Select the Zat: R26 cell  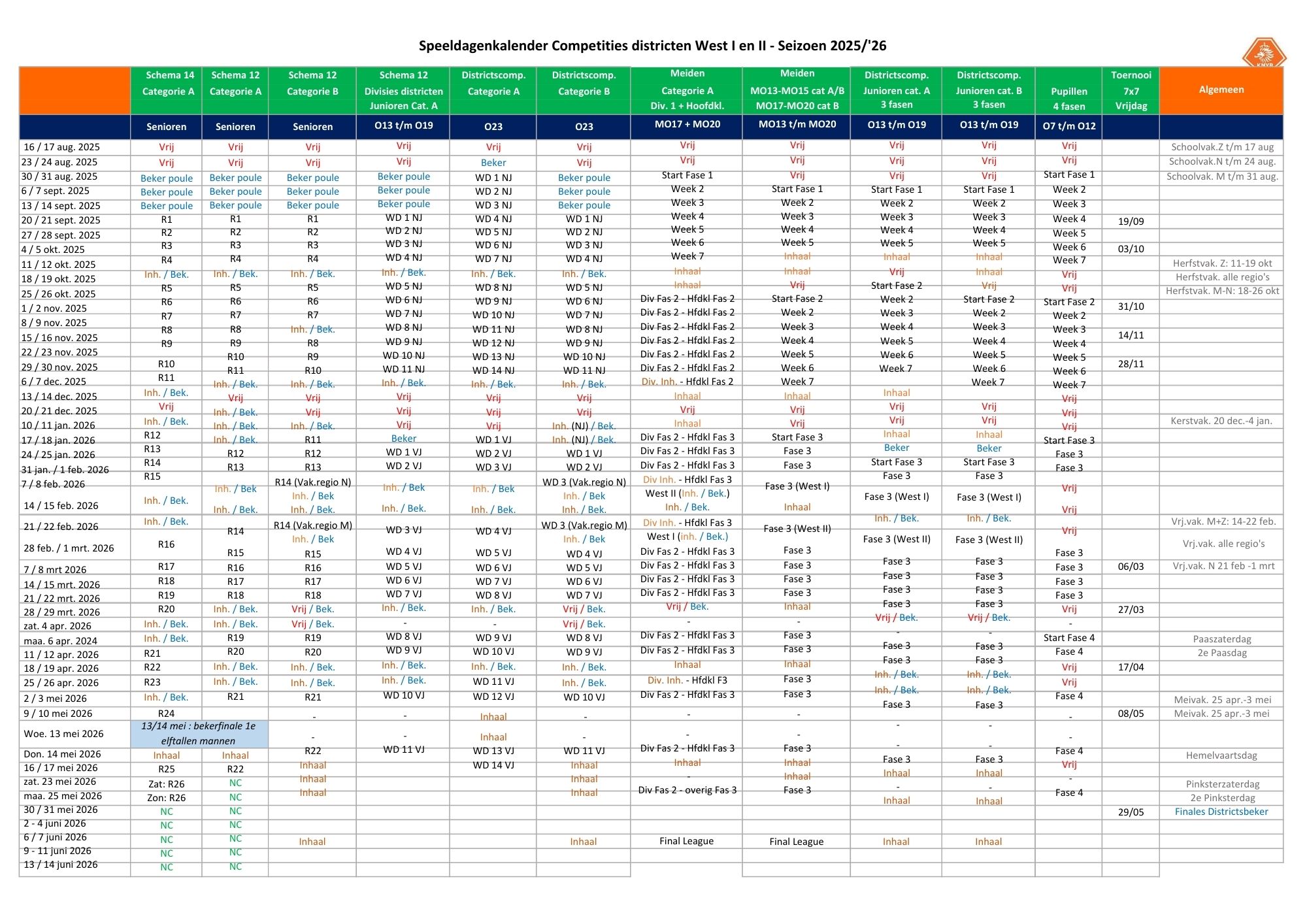[167, 784]
